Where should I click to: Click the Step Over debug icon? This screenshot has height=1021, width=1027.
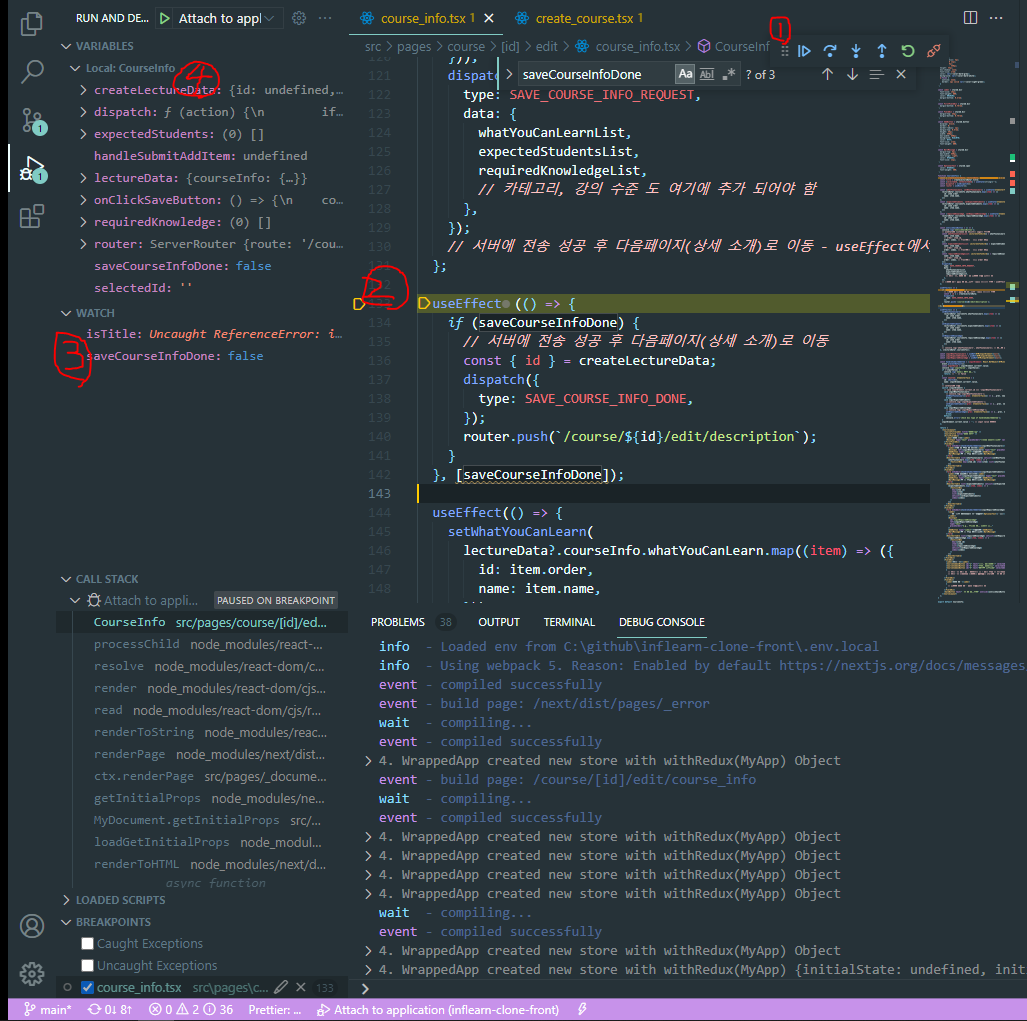point(829,50)
